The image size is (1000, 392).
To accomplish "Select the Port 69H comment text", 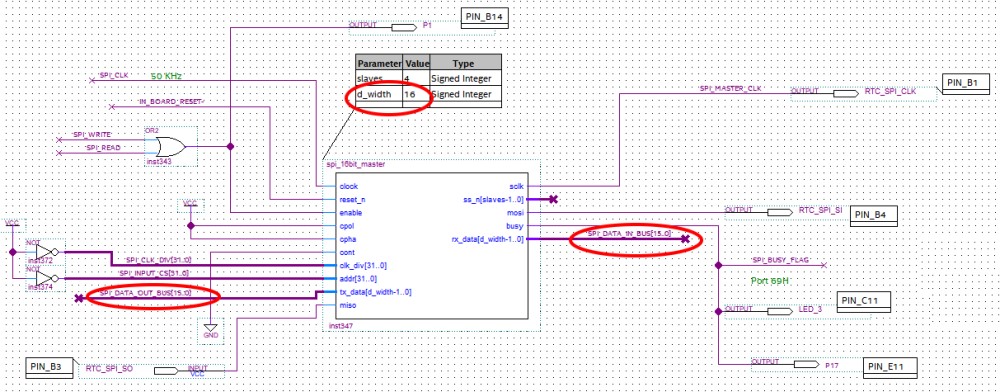I will point(771,280).
